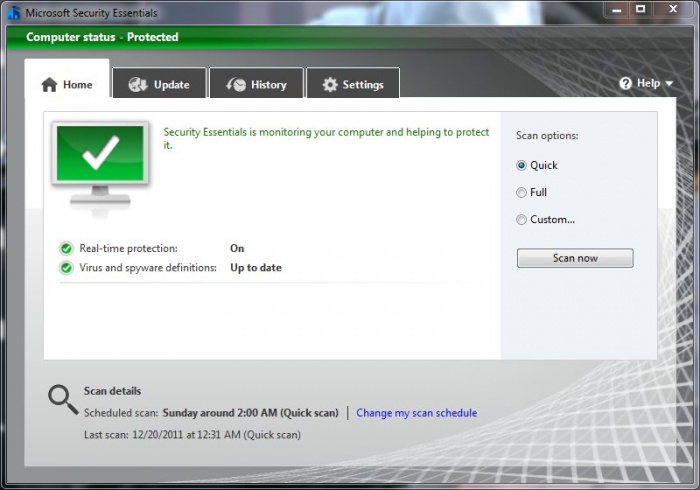700x490 pixels.
Task: Click the gear icon on Settings tab
Action: (x=330, y=84)
